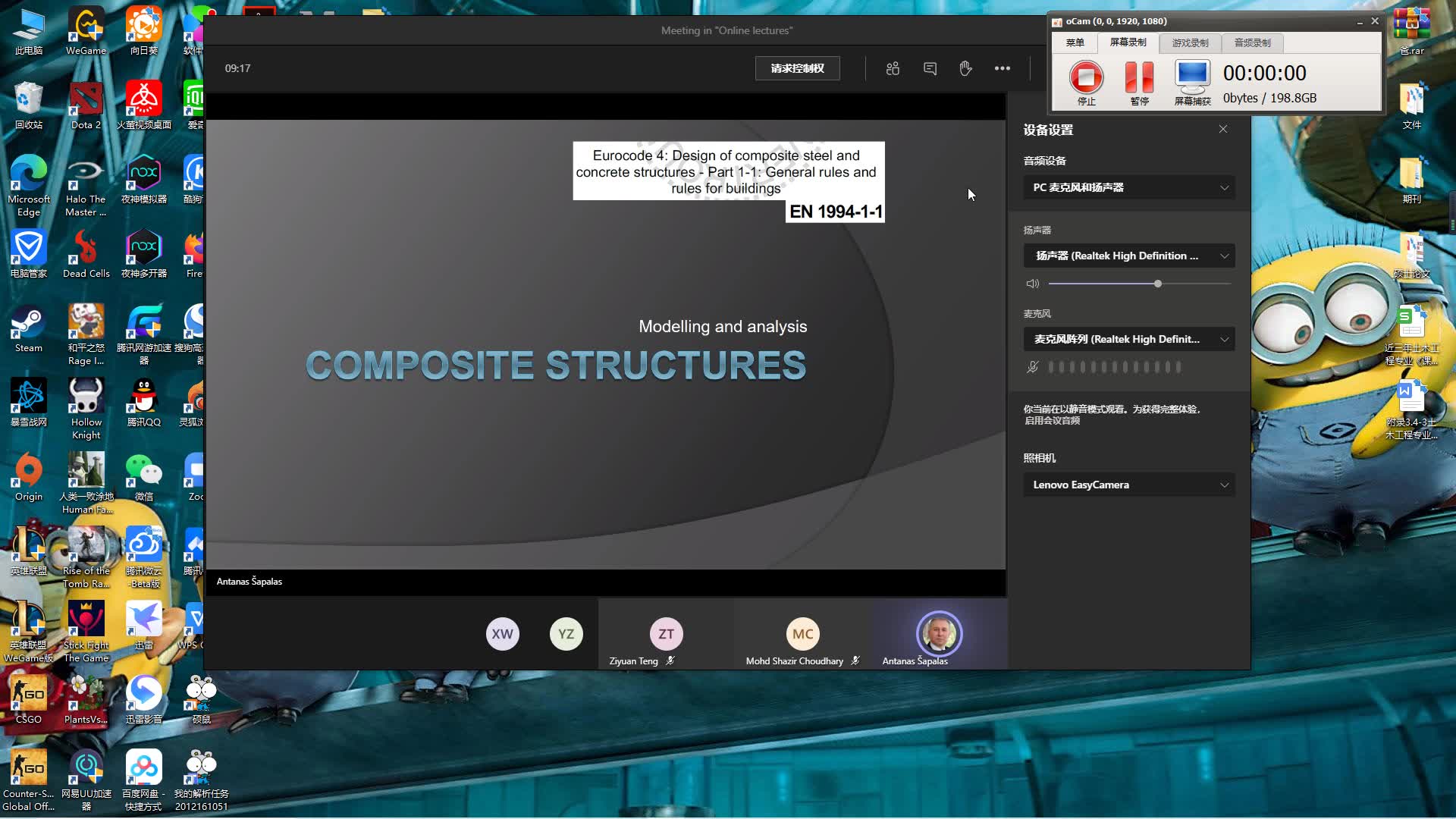
Task: Click the raise hand icon
Action: [965, 68]
